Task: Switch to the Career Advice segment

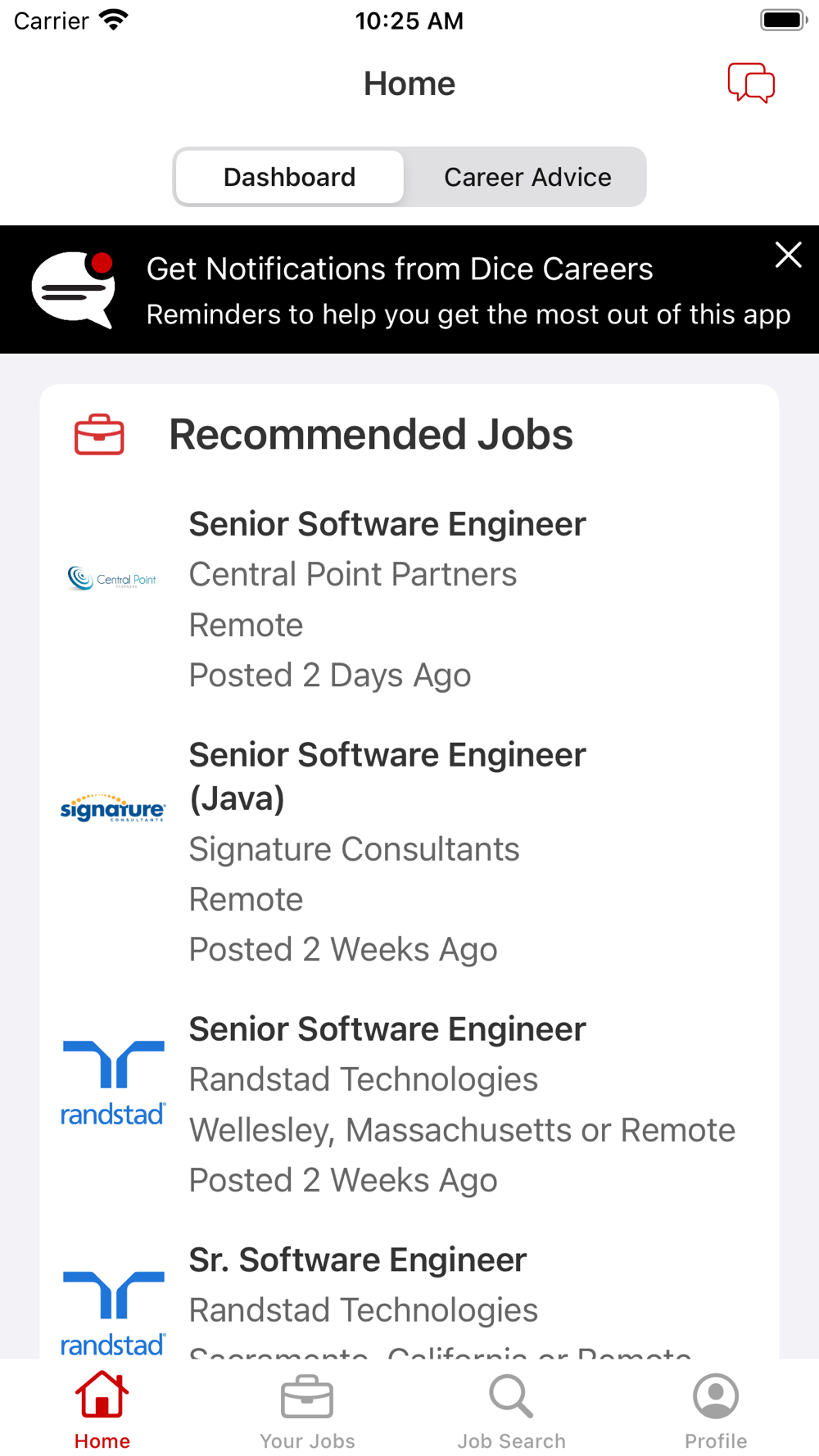Action: click(527, 177)
